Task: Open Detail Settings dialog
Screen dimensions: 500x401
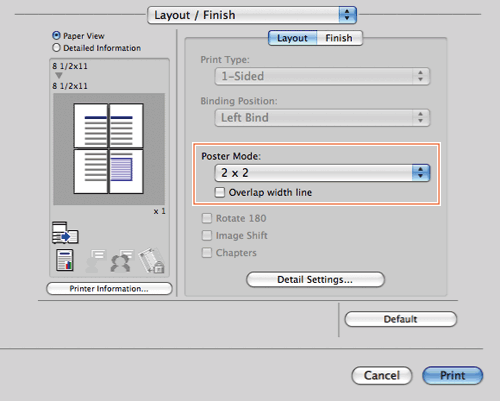Action: click(x=315, y=279)
